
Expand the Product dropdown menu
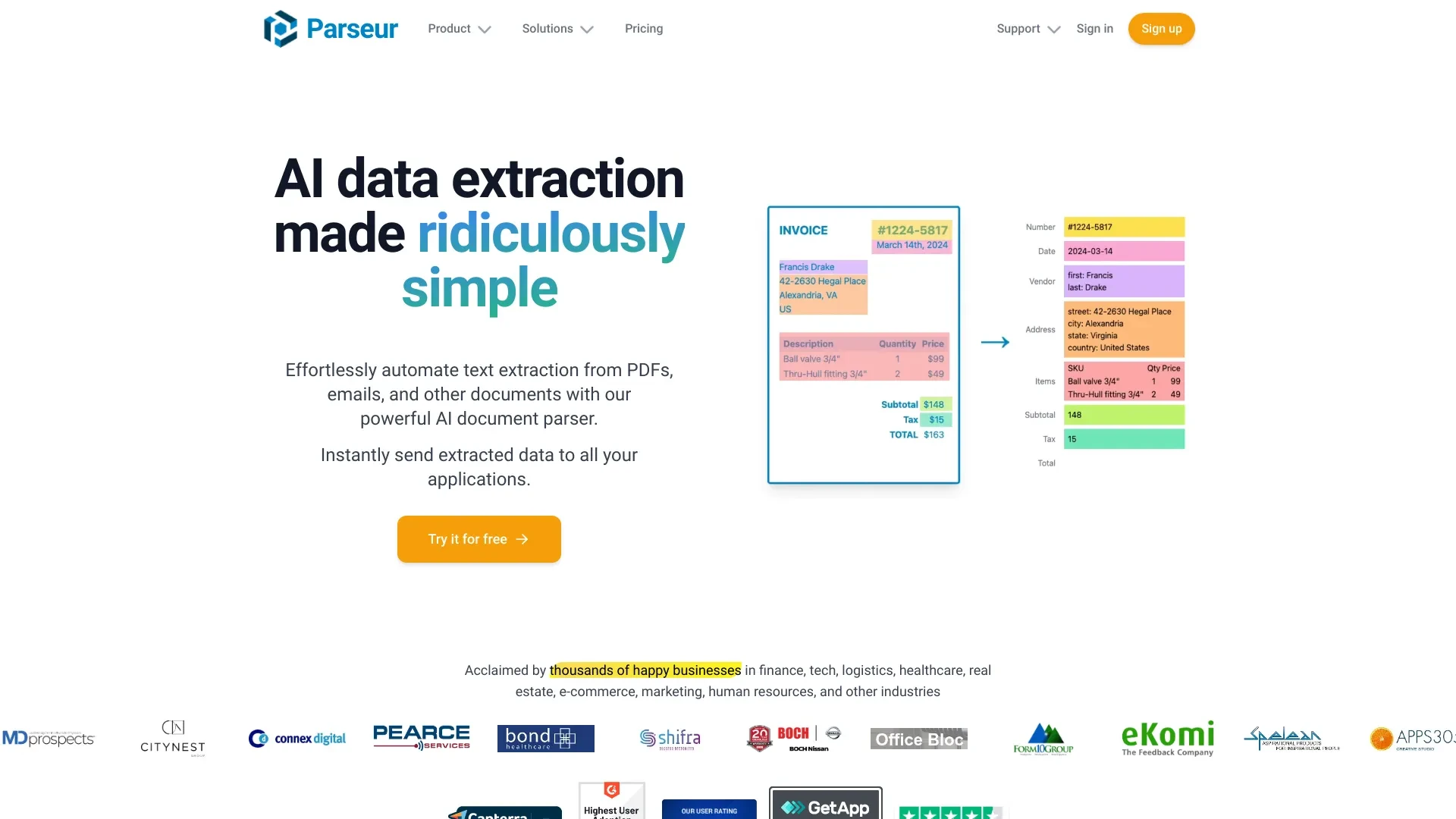coord(459,28)
